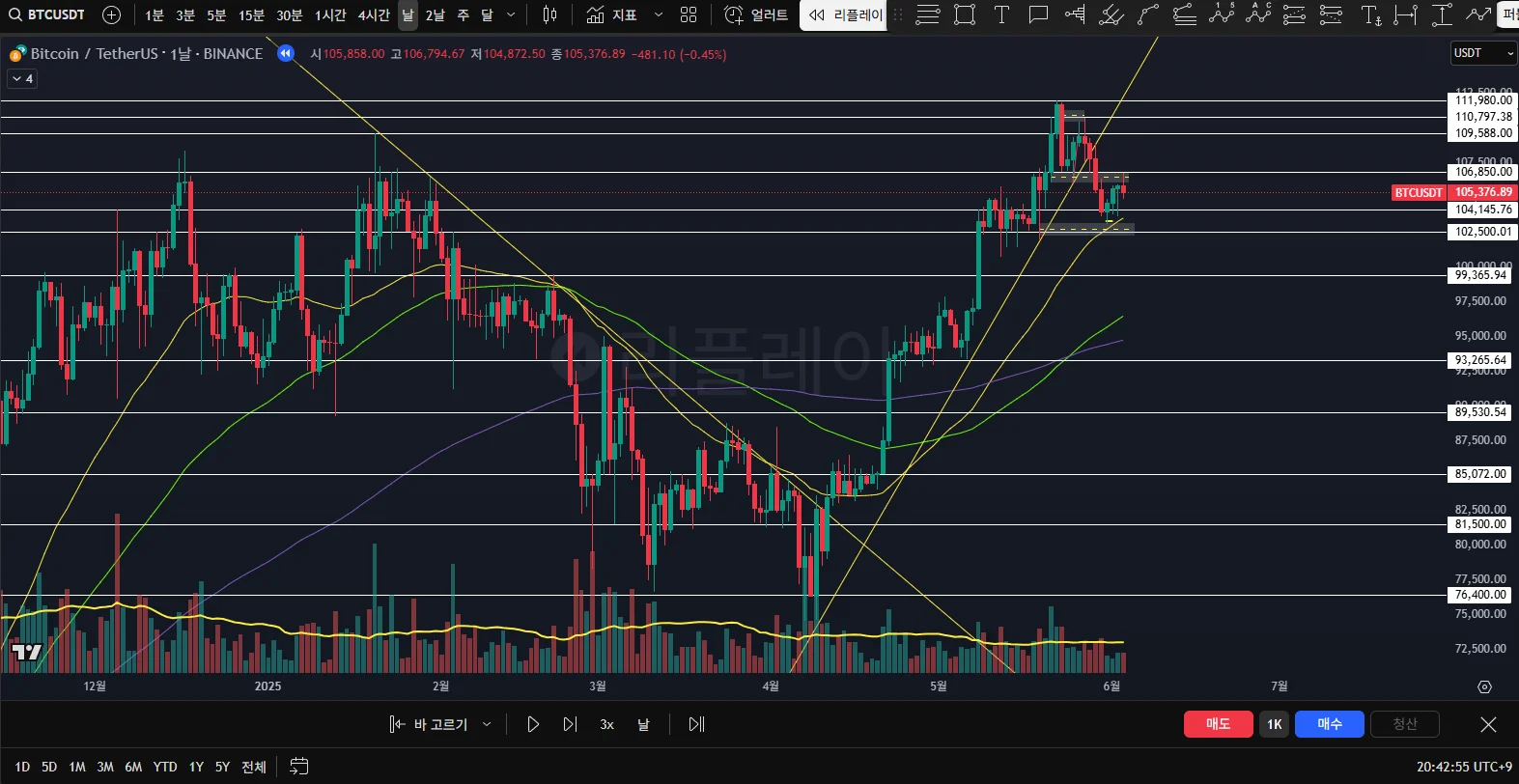Toggle the 리플레이 bar replay mode
1519x784 pixels.
[845, 14]
